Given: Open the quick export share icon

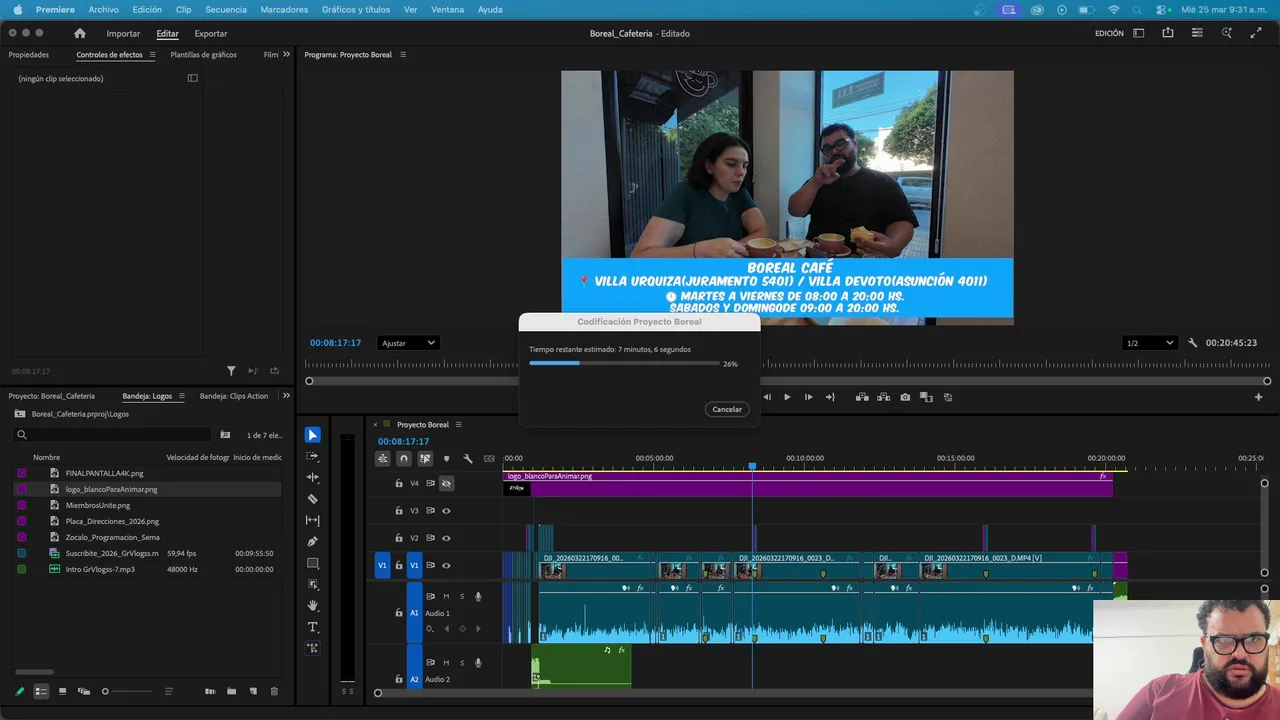Looking at the screenshot, I should [x=1168, y=33].
